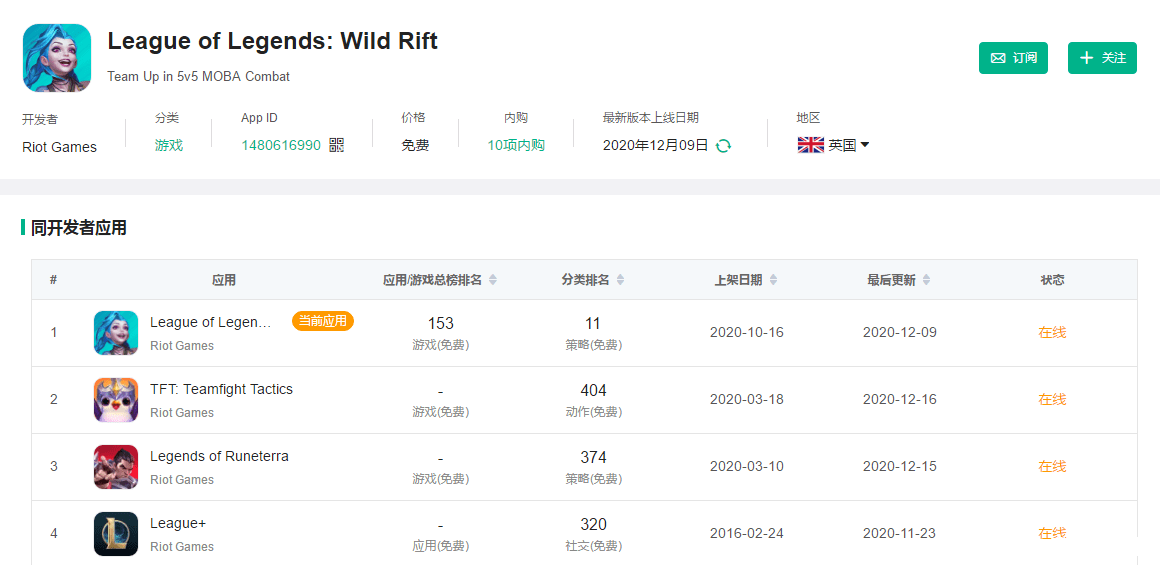Click the last update 2020-12-15
Screen dimensions: 1160x565
pos(900,467)
